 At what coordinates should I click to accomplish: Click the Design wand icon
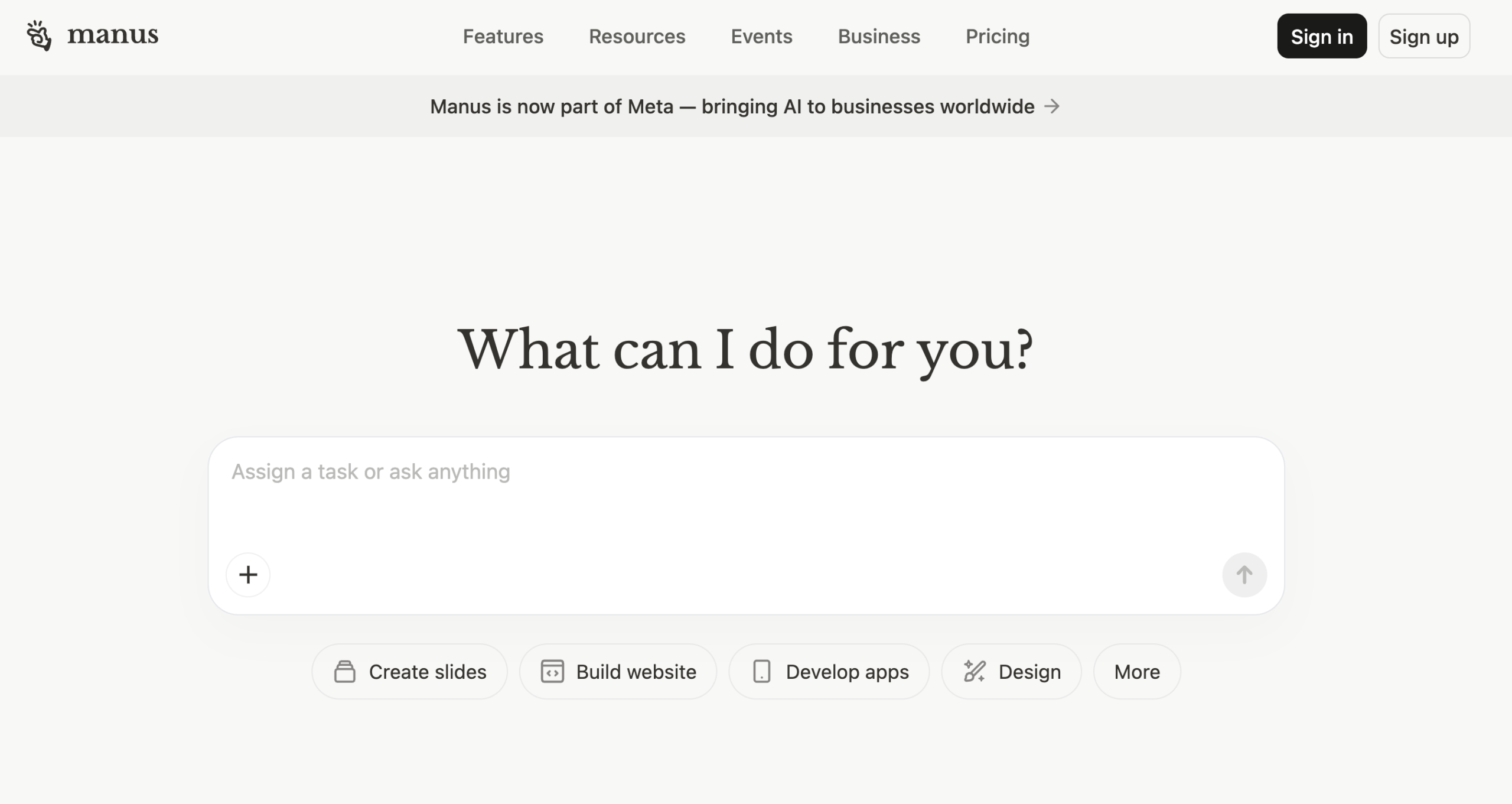(975, 672)
